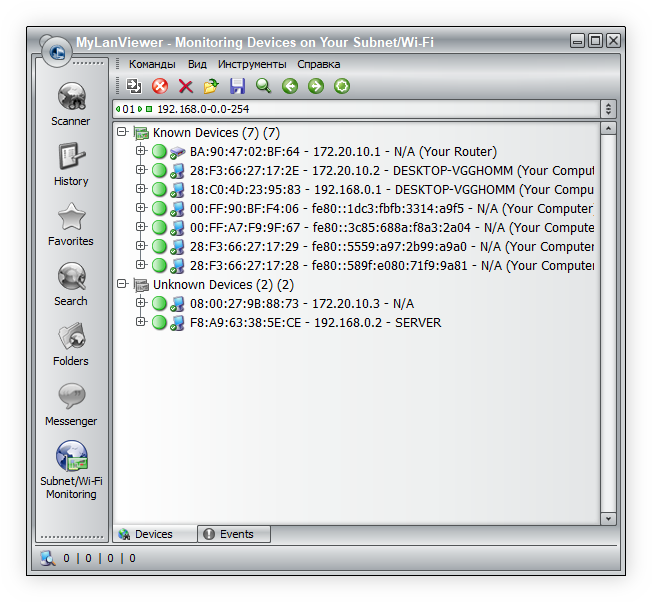
Task: Select the 192.168.0.1 DESKTOP-VGGHOMM row
Action: coord(392,190)
